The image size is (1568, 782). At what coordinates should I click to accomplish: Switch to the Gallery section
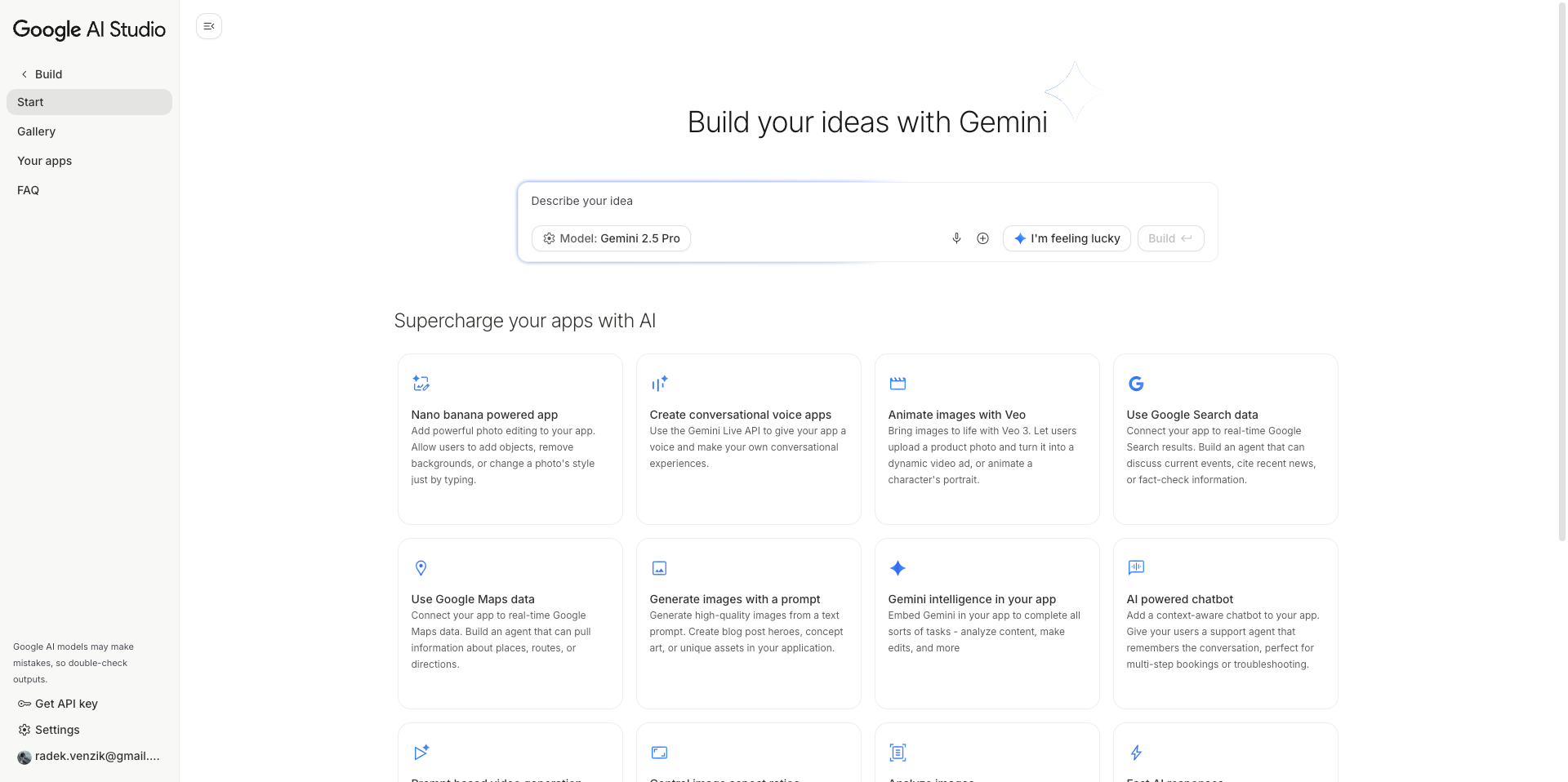36,131
